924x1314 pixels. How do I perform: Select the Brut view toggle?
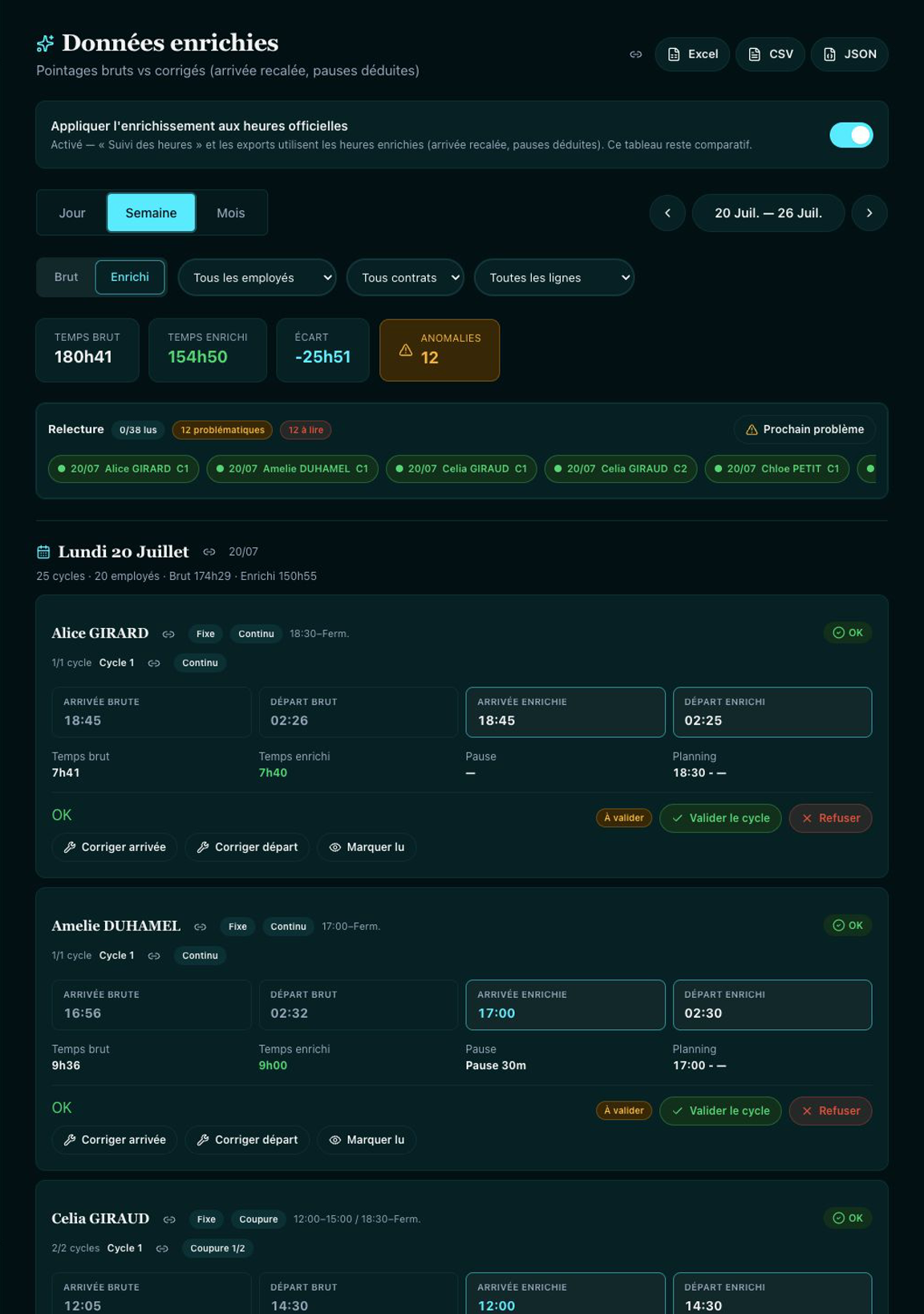pyautogui.click(x=67, y=277)
